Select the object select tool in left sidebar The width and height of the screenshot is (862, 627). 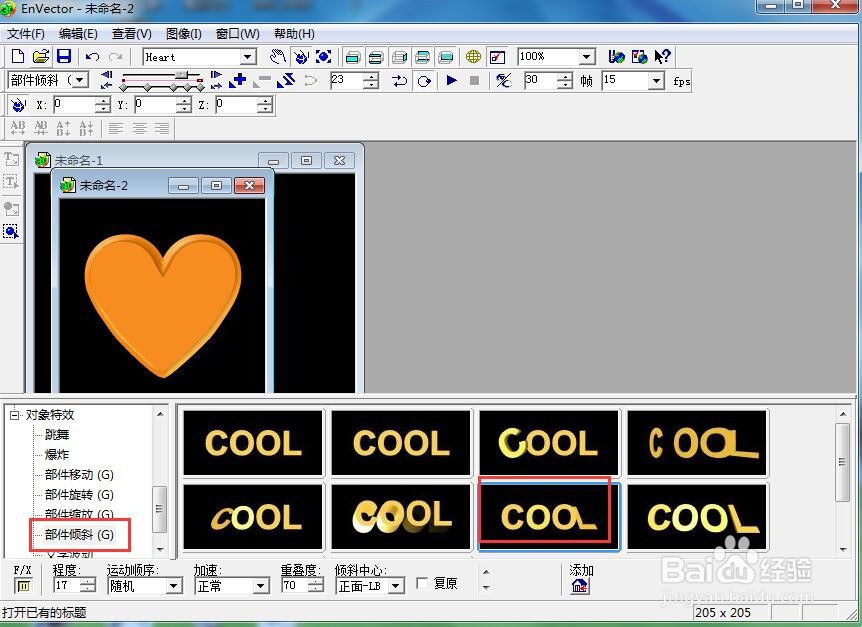11,231
